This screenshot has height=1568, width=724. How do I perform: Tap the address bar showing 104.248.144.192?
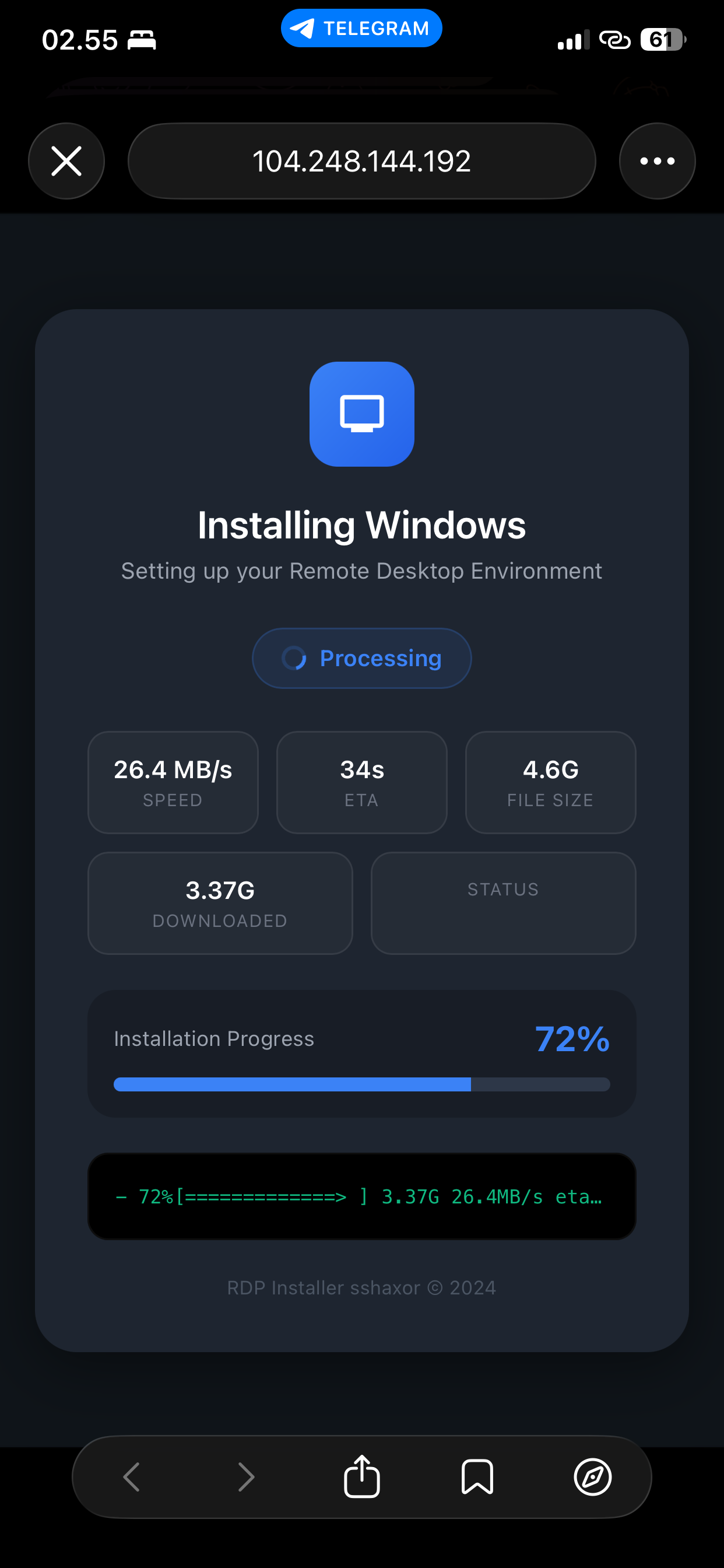click(x=361, y=162)
